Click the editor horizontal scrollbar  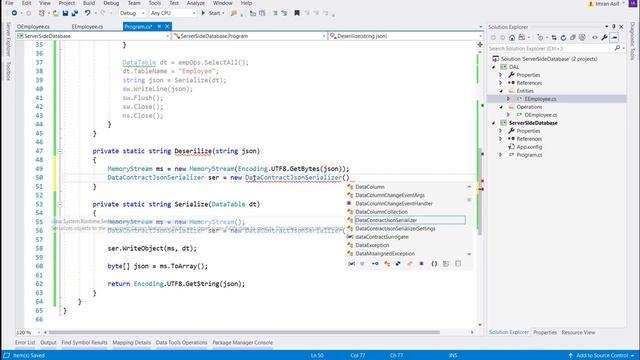click(244, 332)
